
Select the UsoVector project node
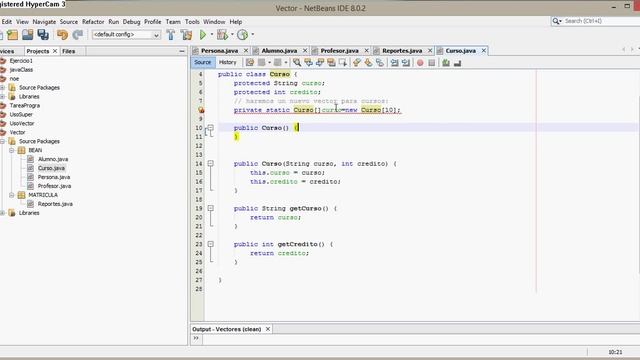(22, 123)
